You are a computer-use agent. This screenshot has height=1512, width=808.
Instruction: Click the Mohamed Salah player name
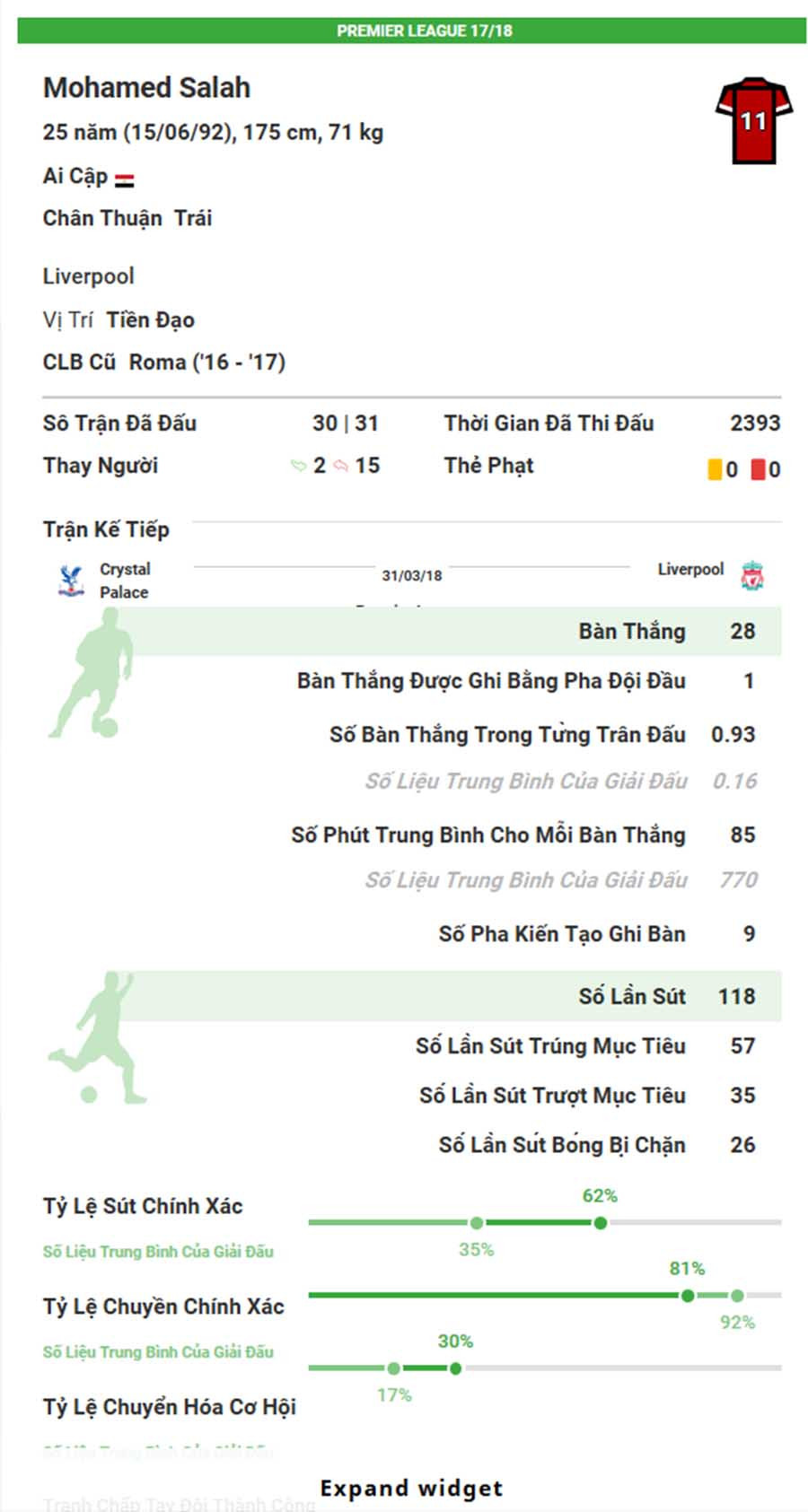(146, 88)
